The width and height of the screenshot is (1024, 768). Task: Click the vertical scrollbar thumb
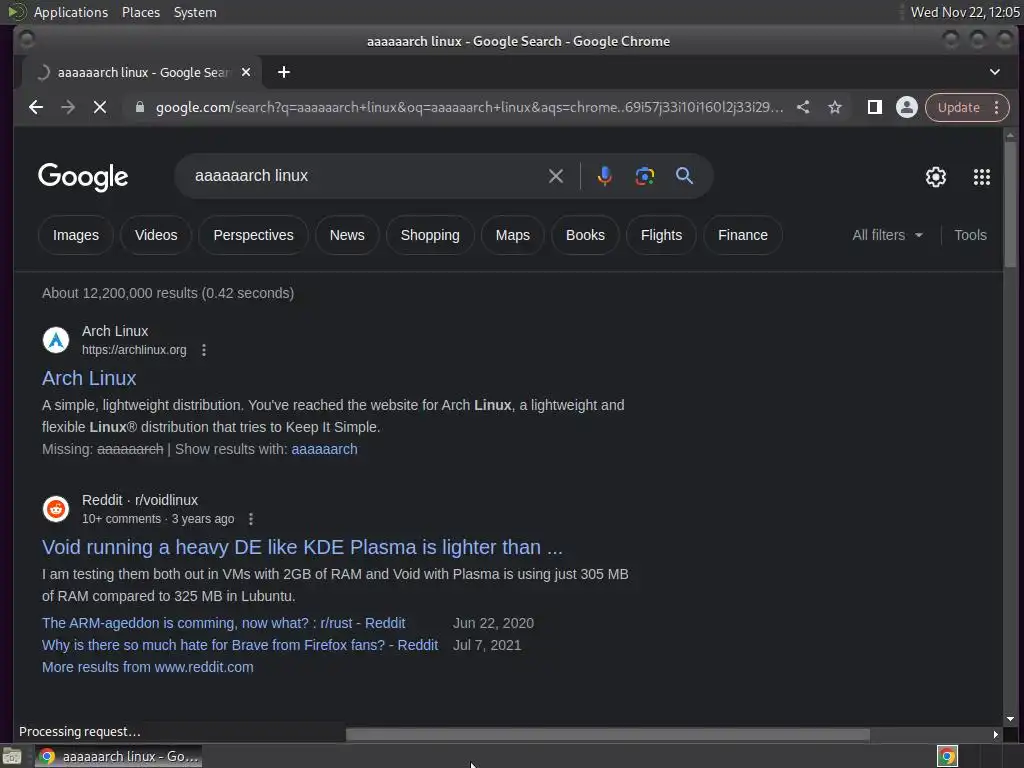(1010, 204)
